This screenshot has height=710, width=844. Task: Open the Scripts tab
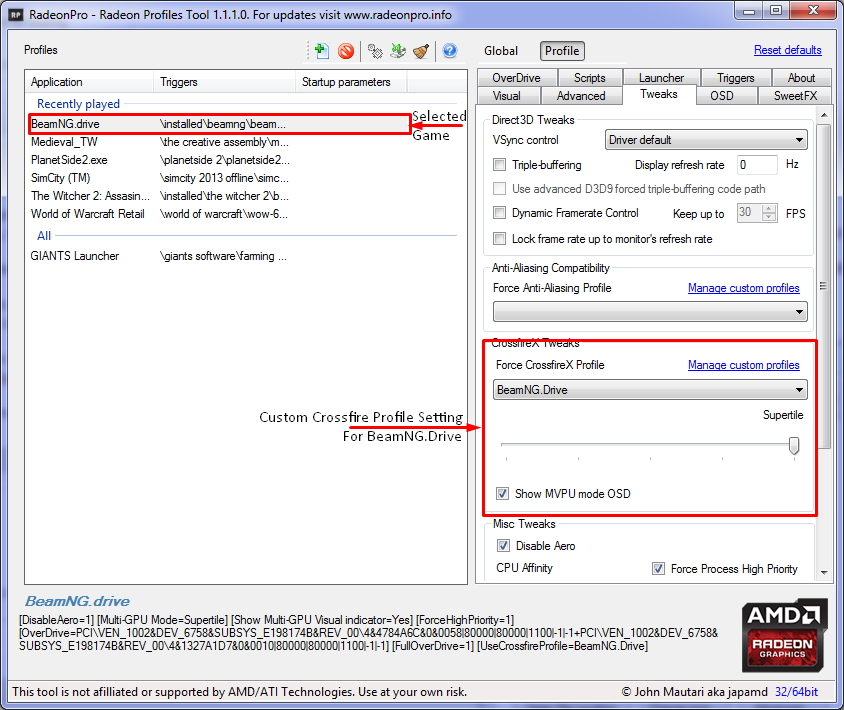coord(590,78)
